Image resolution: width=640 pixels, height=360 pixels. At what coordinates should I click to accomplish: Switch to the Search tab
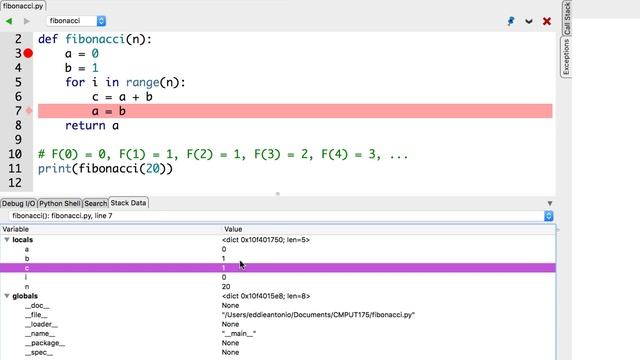[x=96, y=203]
